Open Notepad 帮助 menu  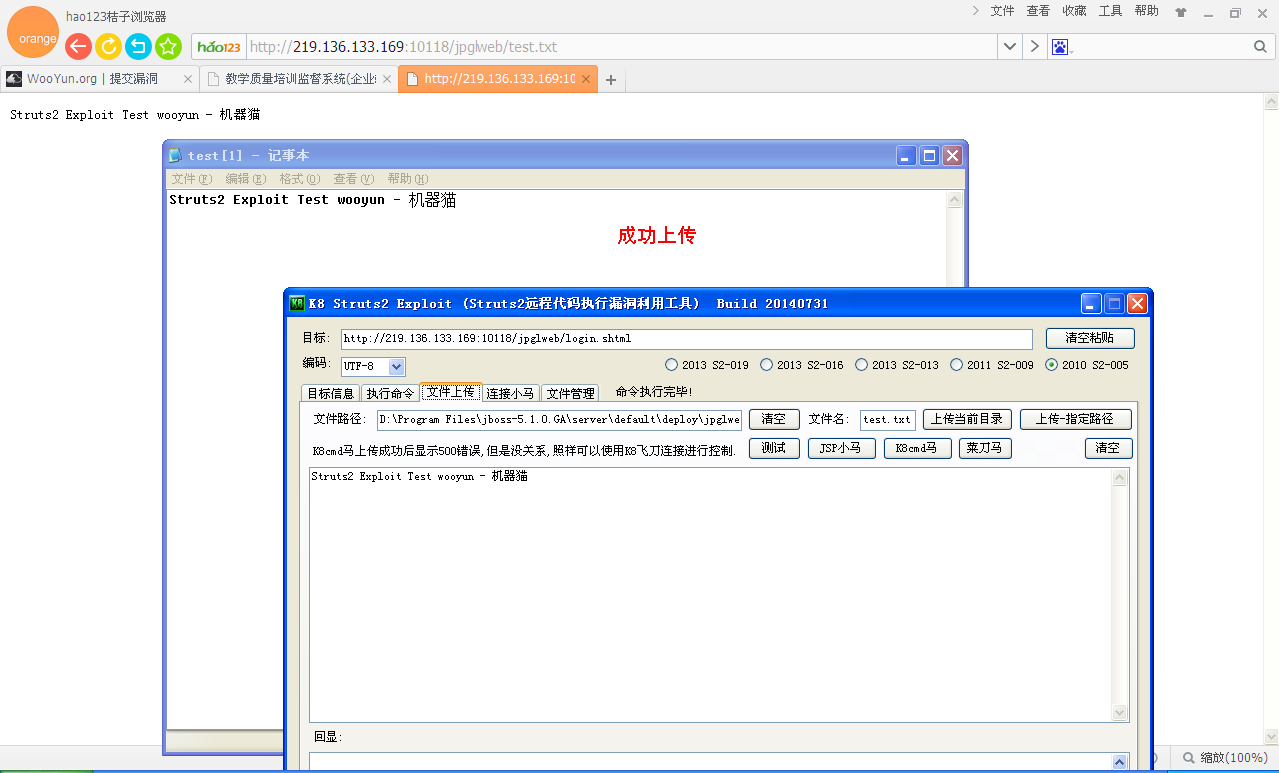coord(407,179)
